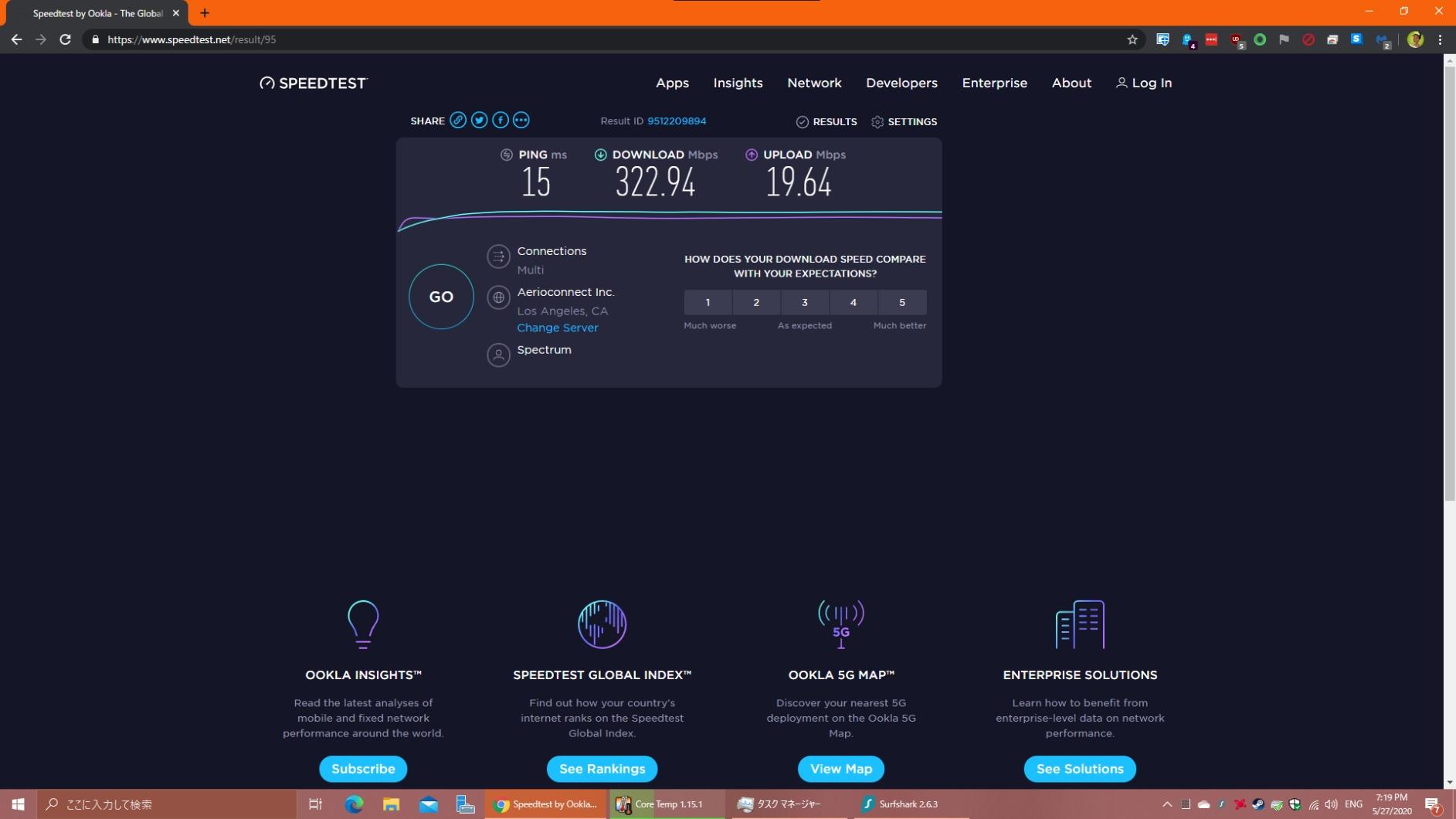Open Microsoft Edge from the taskbar

(354, 804)
